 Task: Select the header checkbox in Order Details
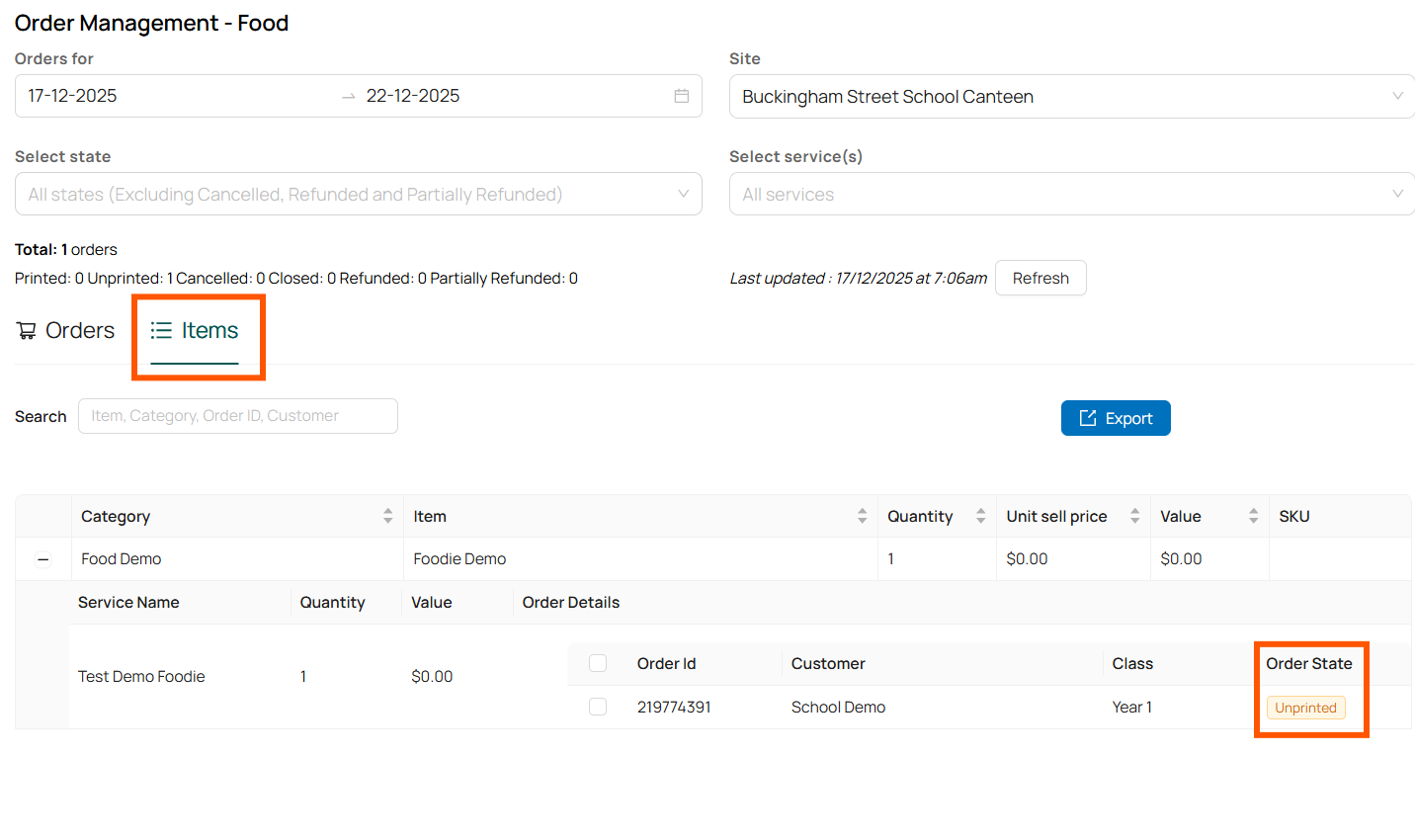[x=598, y=663]
